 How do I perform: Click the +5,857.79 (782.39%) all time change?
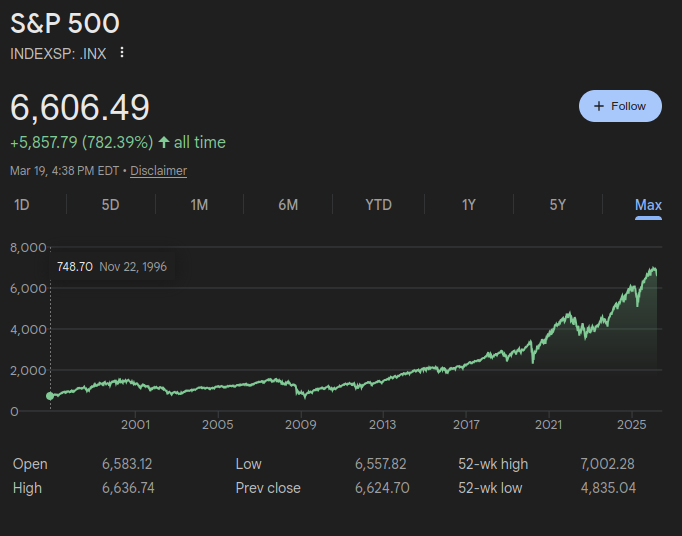pyautogui.click(x=118, y=142)
